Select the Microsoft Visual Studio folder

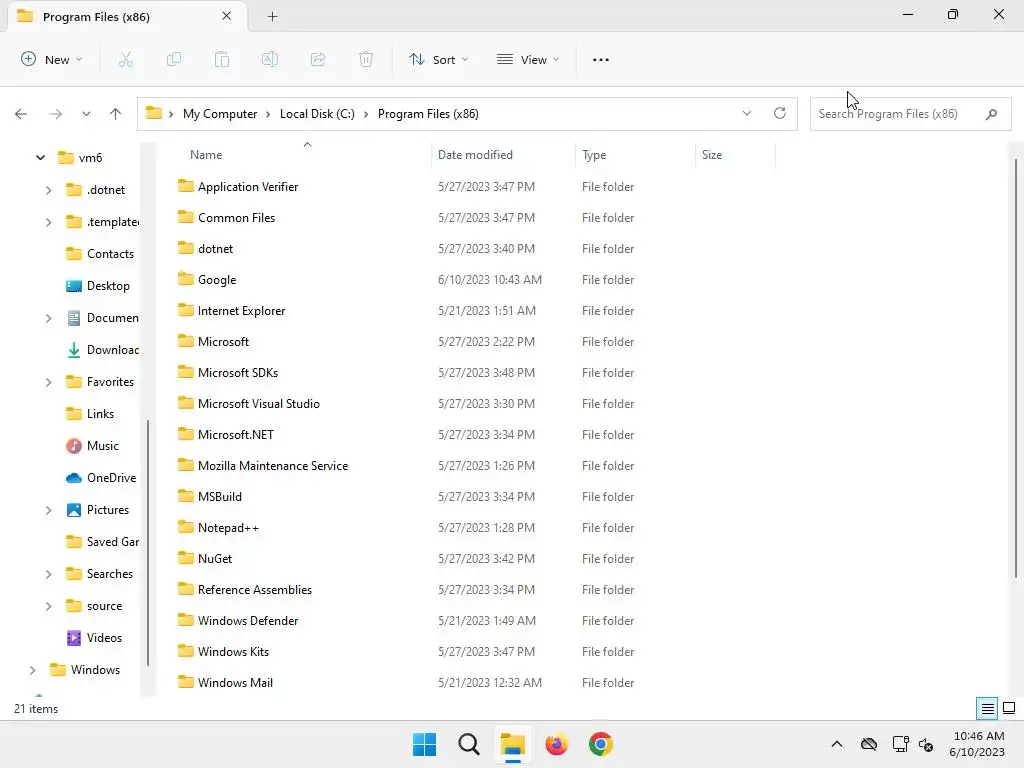click(259, 404)
